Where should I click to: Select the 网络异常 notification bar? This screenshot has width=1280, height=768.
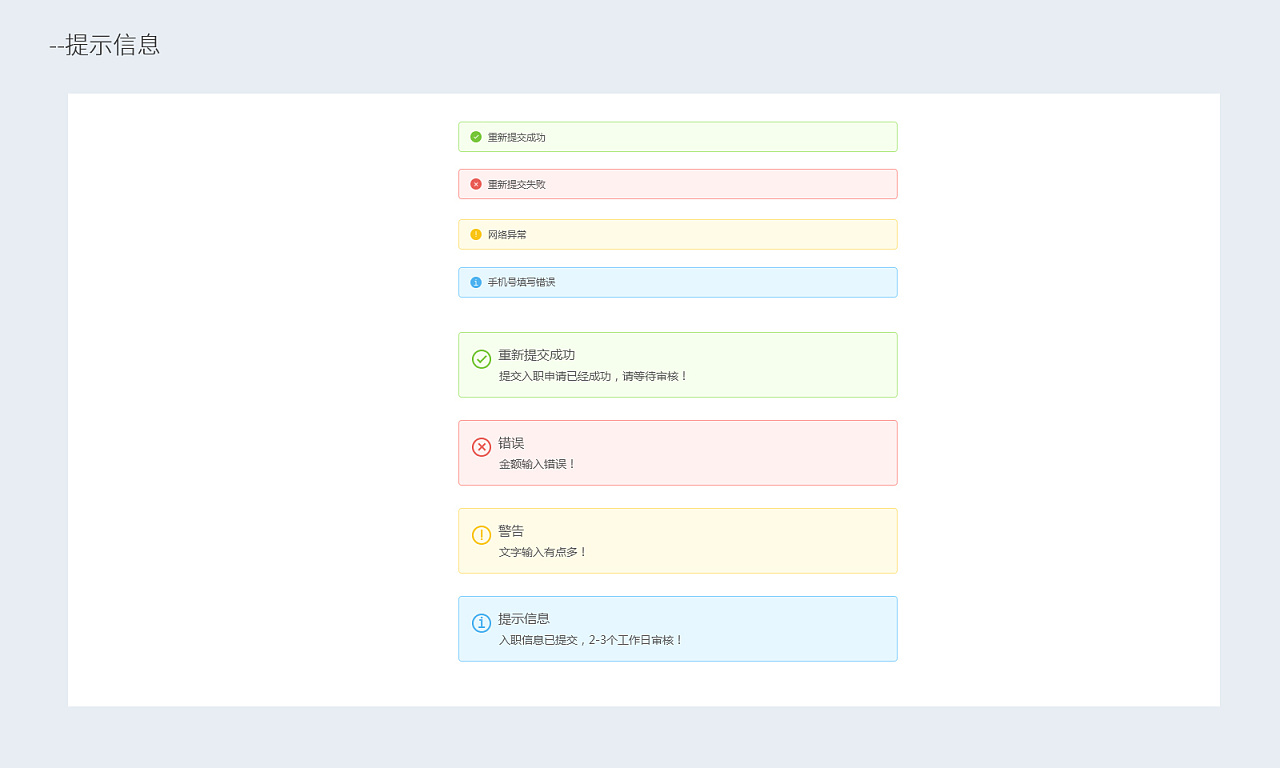pyautogui.click(x=504, y=234)
